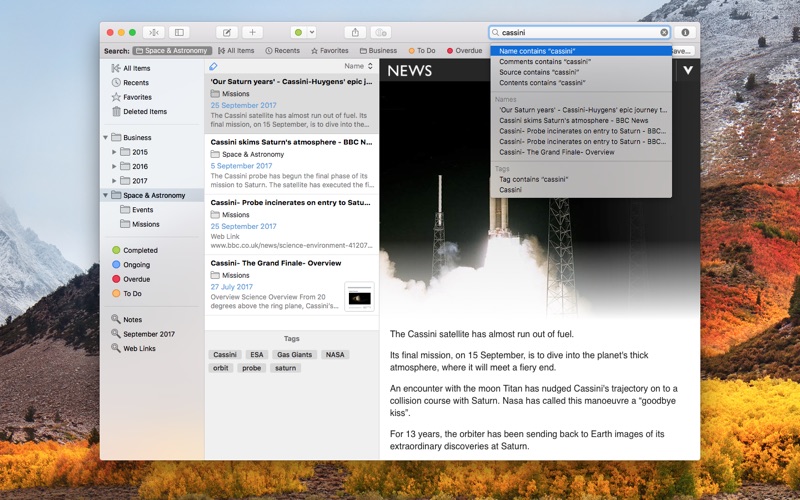
Task: Create a new note with compose icon
Action: pos(227,32)
